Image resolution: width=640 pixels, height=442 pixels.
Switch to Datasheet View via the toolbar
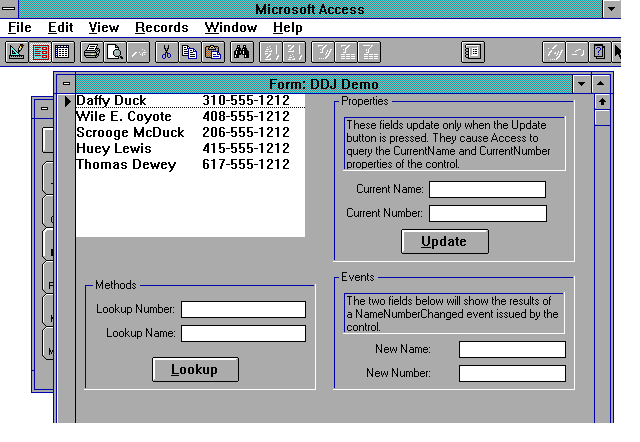[62, 51]
